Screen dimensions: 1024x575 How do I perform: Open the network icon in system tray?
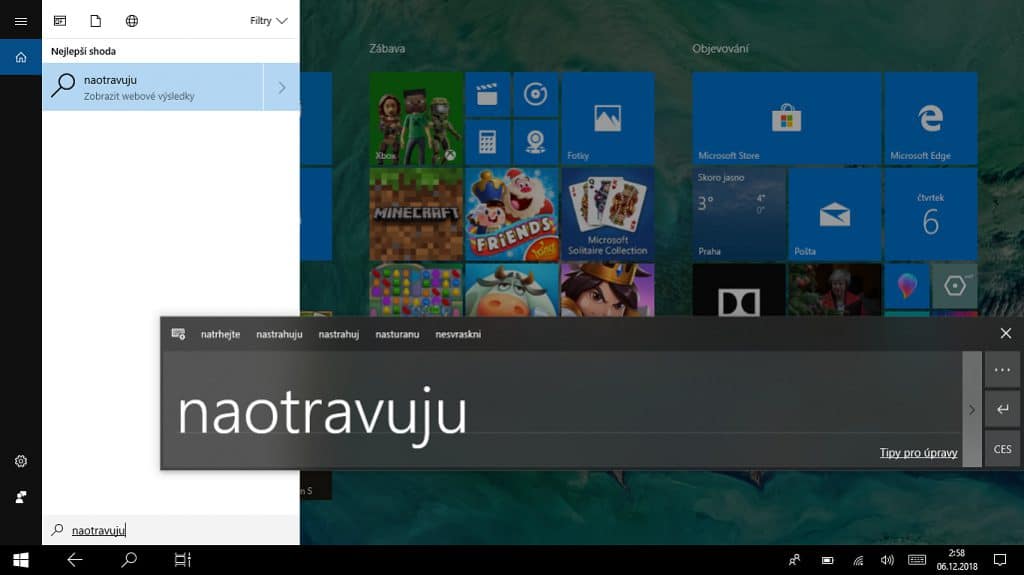click(x=858, y=560)
